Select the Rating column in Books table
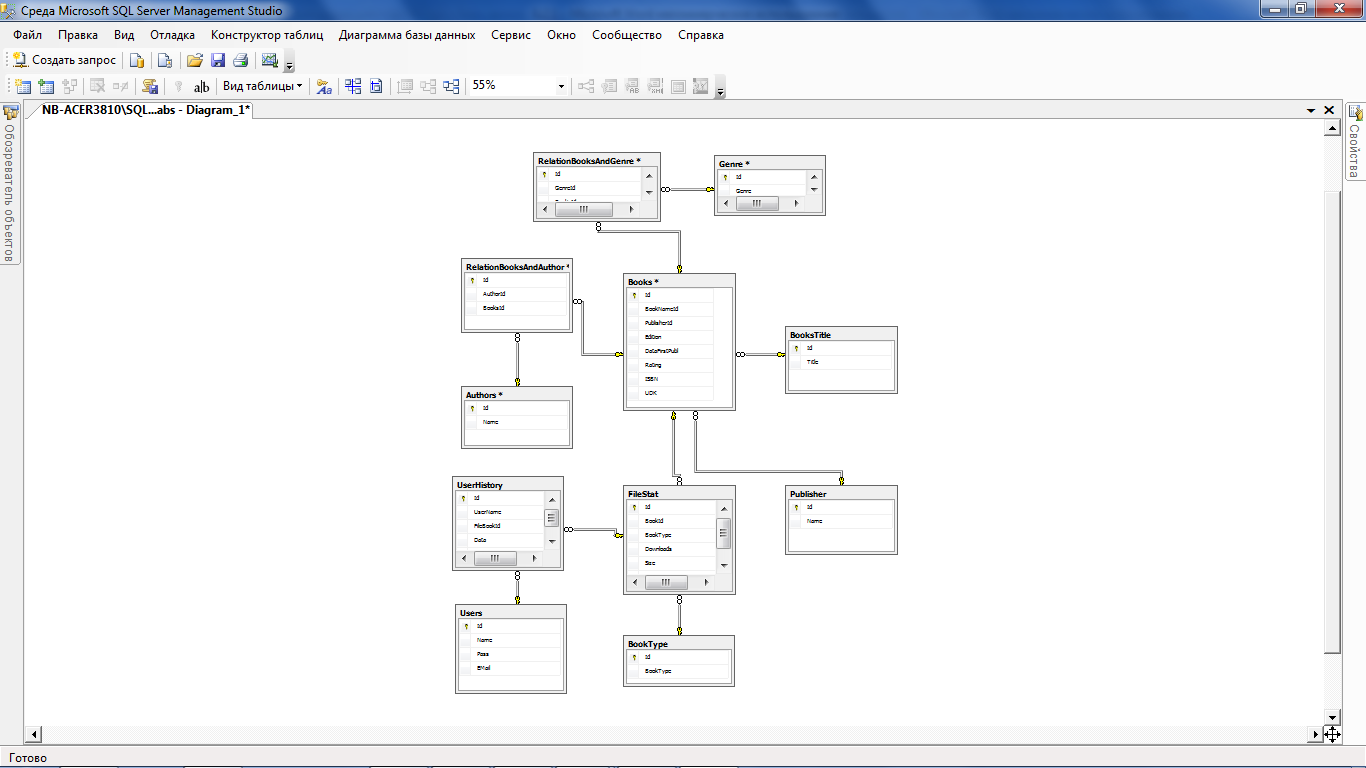Screen dimensions: 1366x768 click(670, 365)
